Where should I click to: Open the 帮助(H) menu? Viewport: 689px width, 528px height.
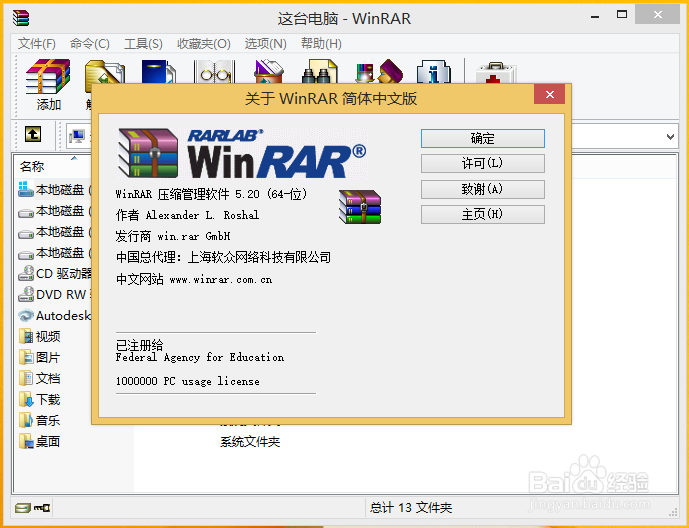[x=321, y=43]
